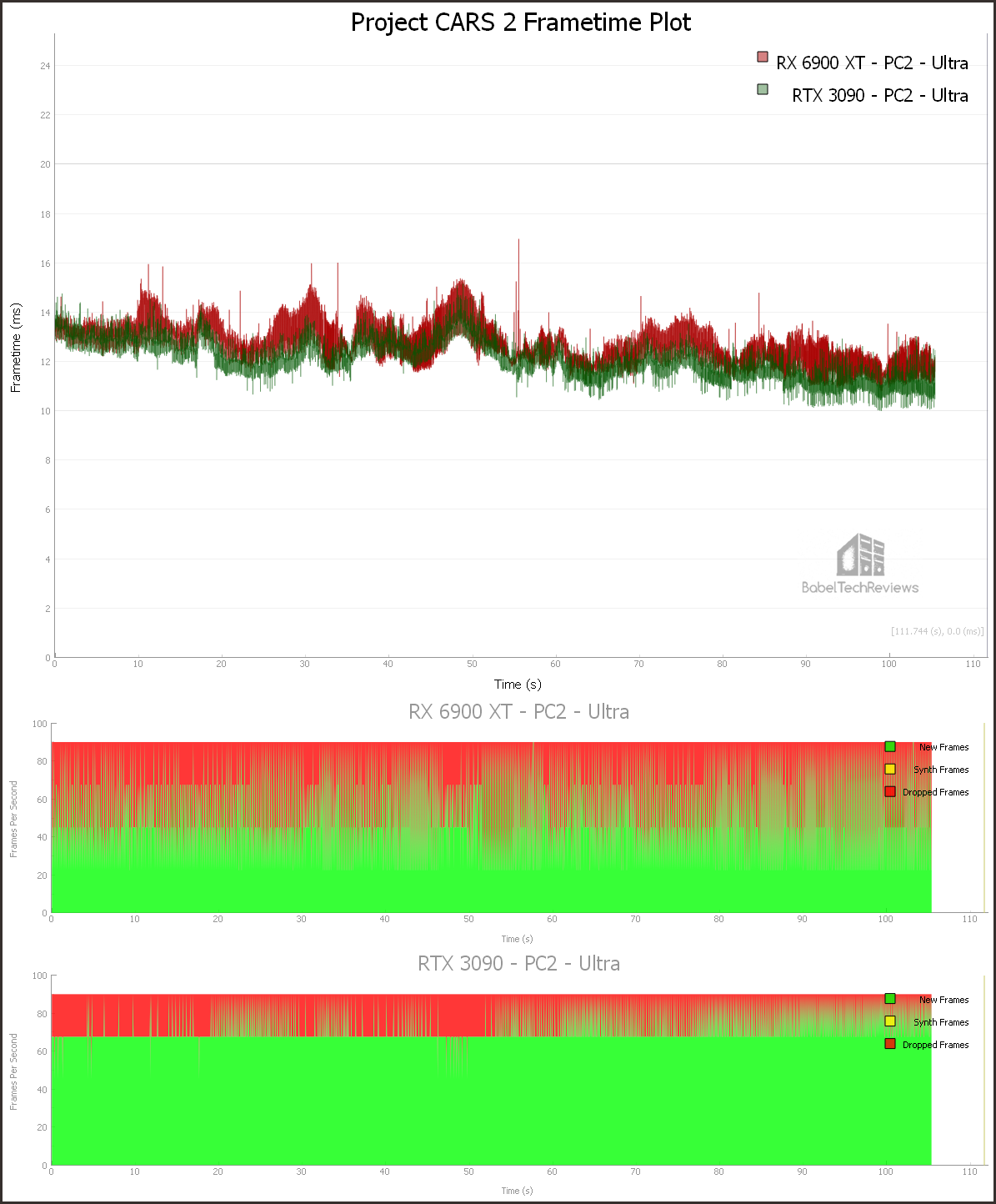Click the legend label "RTX 3090 - PC2 - Ultra" in the frametime plot

pos(880,96)
